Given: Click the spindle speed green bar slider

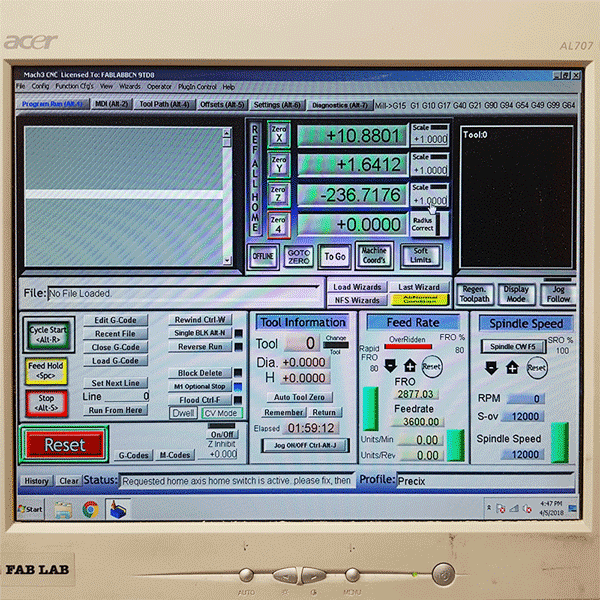Looking at the screenshot, I should click(559, 442).
